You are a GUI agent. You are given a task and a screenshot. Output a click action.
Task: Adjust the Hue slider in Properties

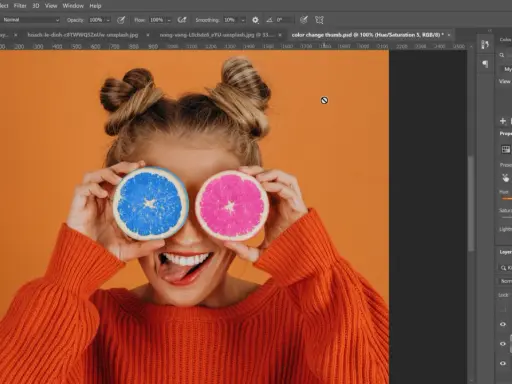click(507, 199)
